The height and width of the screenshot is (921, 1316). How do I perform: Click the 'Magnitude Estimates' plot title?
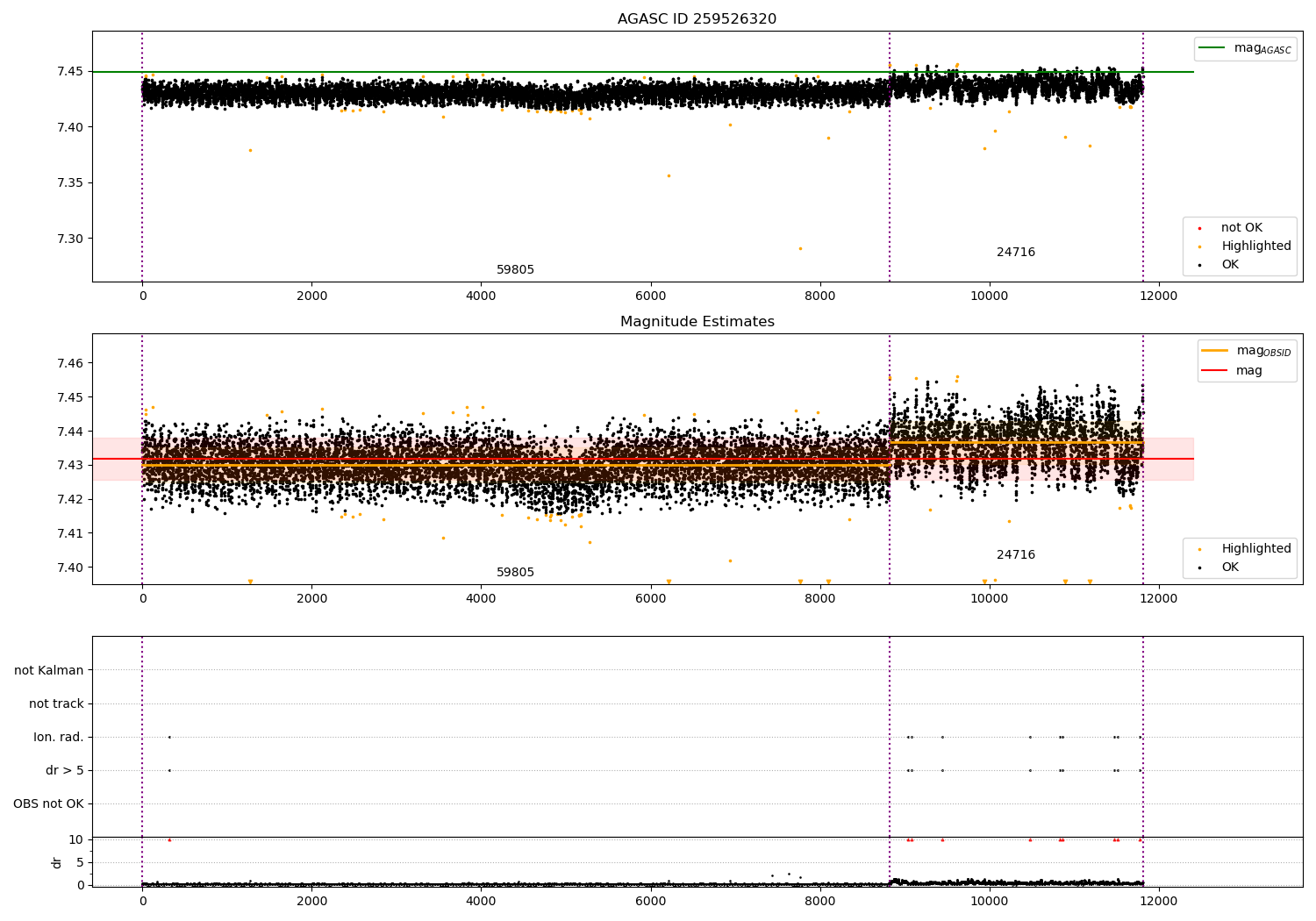(x=697, y=322)
